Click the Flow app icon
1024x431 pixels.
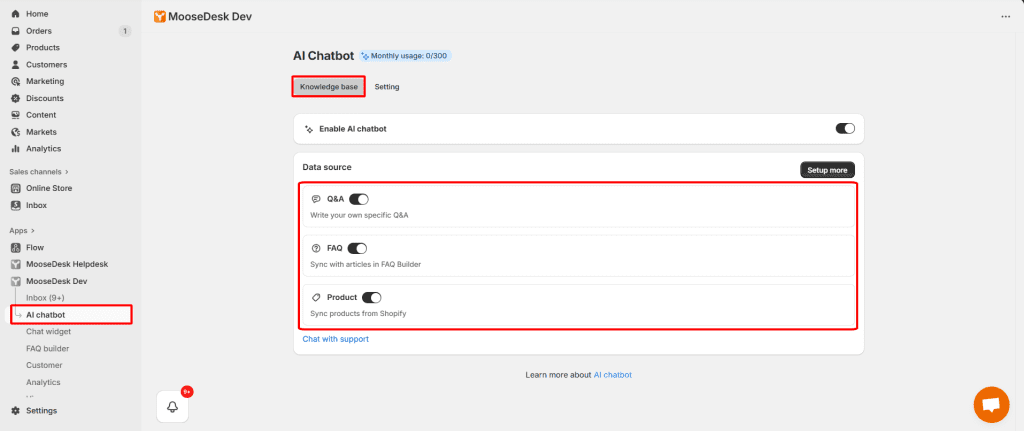[16, 247]
